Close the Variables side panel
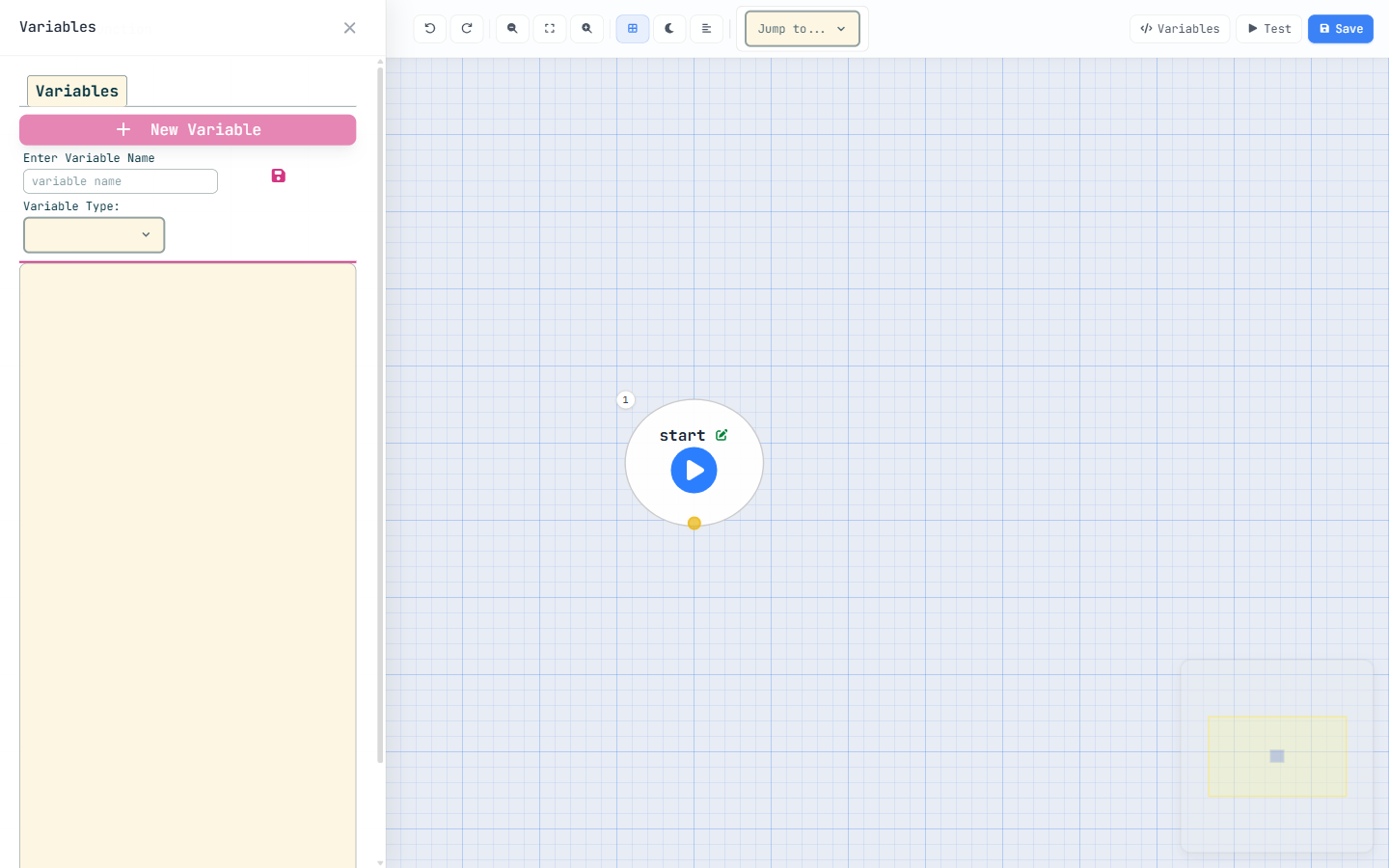 350,28
